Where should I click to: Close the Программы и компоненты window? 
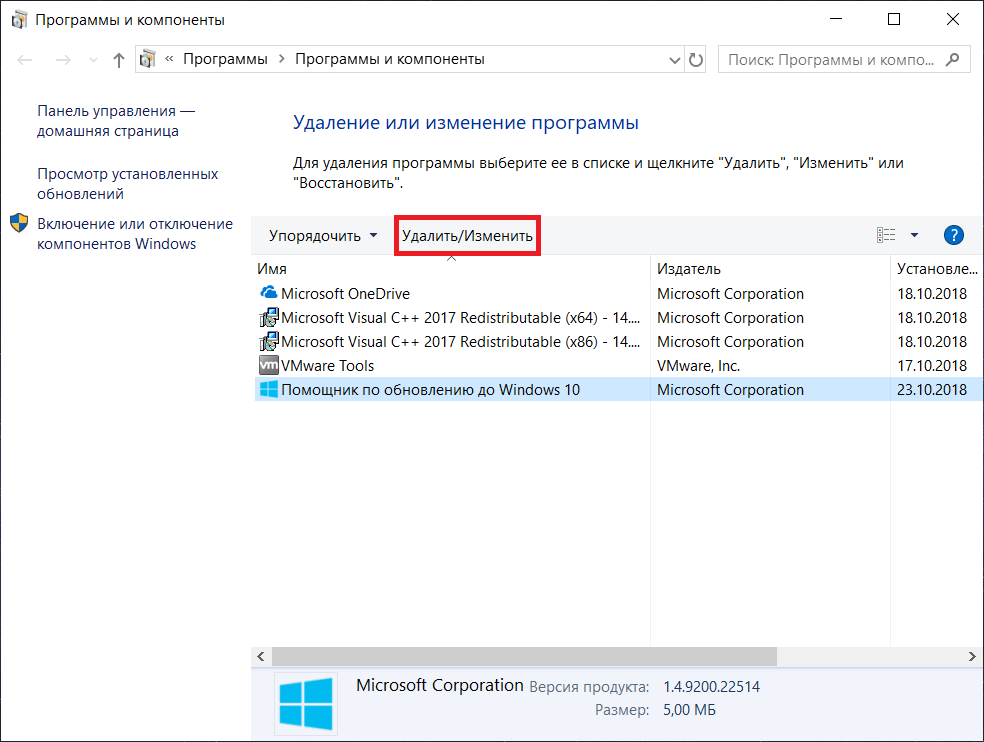[x=953, y=19]
